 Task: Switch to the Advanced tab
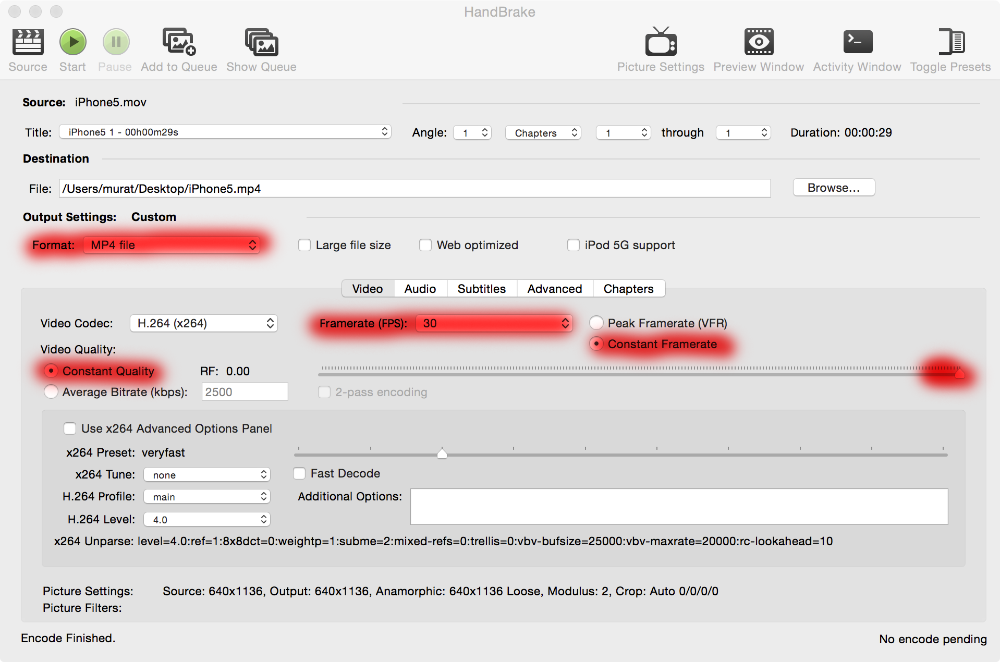point(555,289)
